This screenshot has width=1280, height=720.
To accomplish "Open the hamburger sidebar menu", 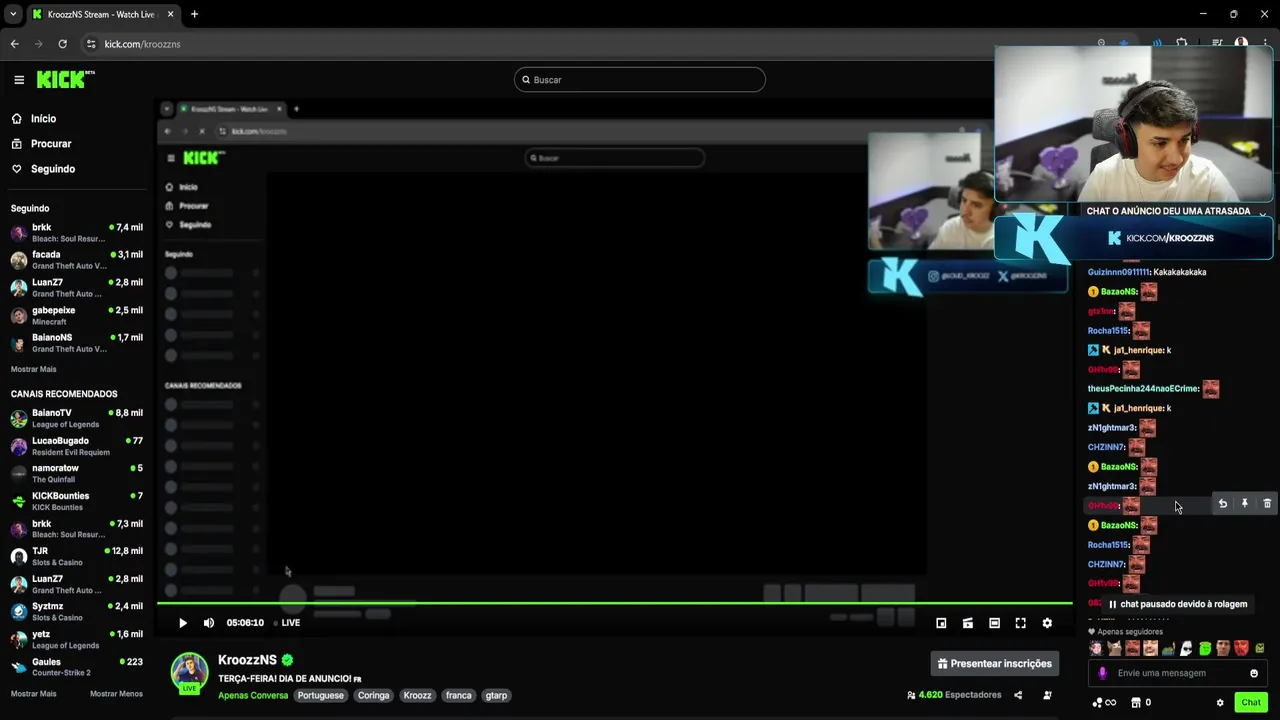I will click(19, 80).
